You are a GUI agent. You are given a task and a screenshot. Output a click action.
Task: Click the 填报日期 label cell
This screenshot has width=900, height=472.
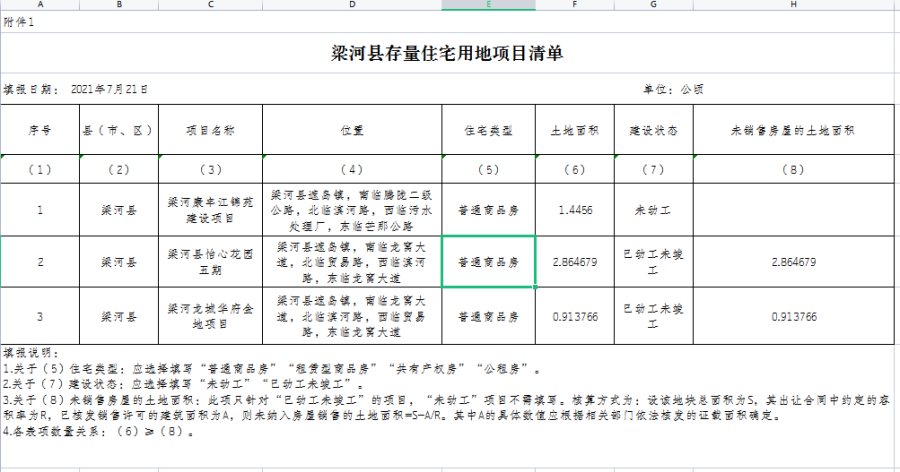click(x=31, y=89)
